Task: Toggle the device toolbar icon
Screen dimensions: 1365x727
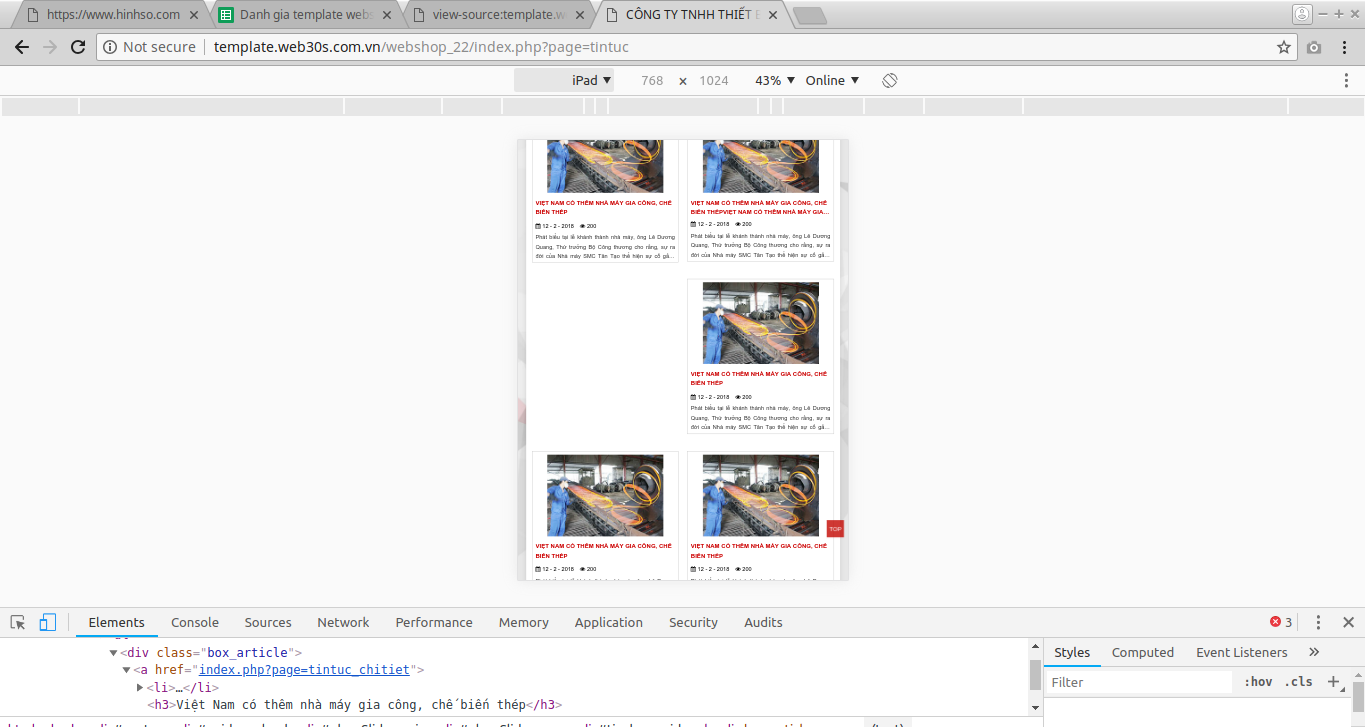Action: pos(47,622)
